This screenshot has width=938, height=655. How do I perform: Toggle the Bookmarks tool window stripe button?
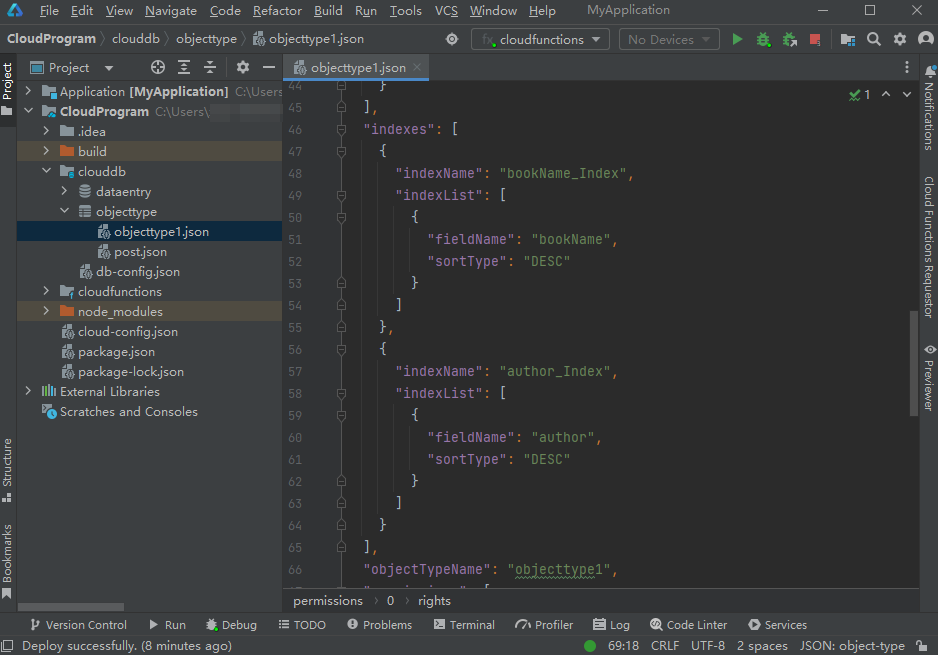tap(7, 561)
